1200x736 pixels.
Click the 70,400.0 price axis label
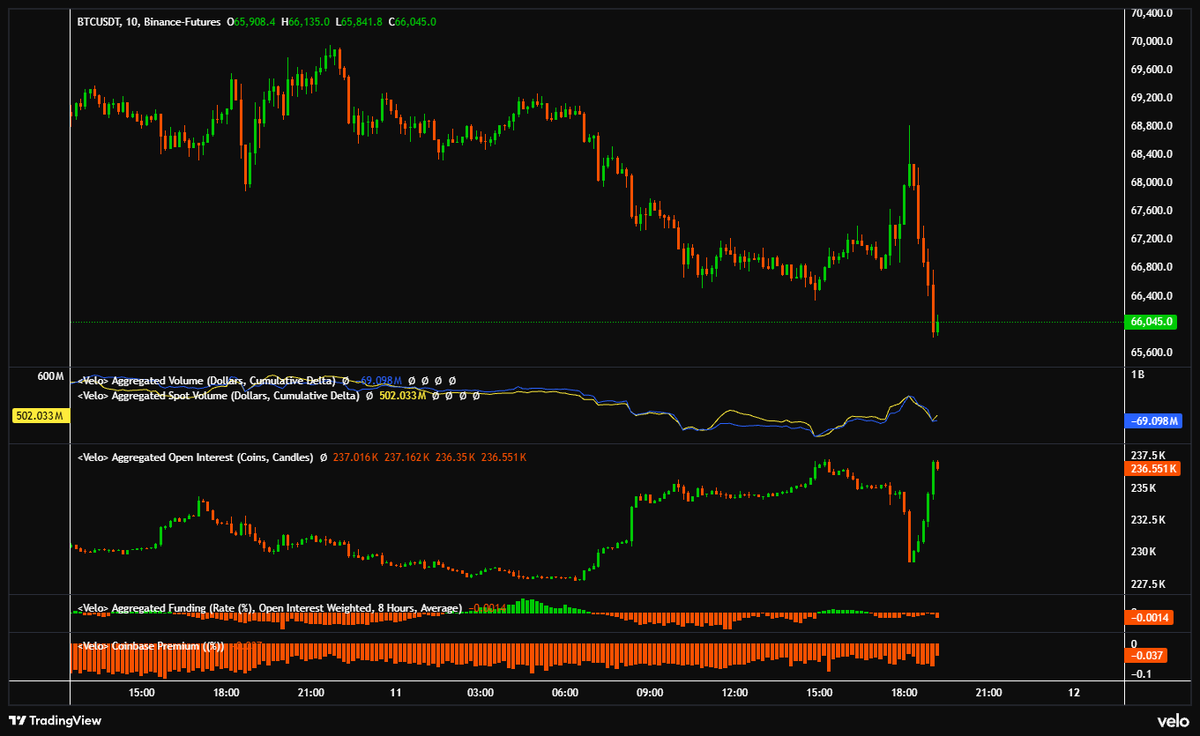pyautogui.click(x=1150, y=13)
